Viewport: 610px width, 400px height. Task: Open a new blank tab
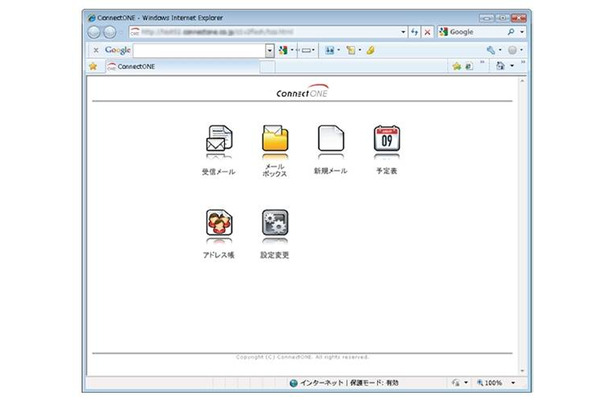click(x=267, y=67)
